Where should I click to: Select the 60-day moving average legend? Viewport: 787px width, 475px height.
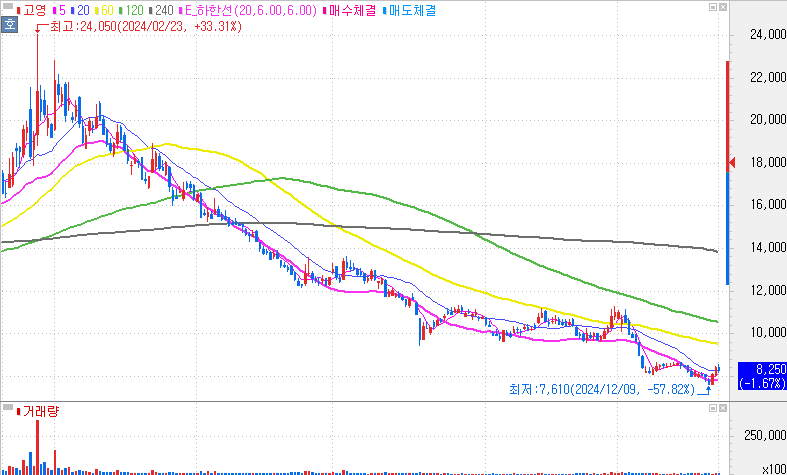click(x=104, y=11)
